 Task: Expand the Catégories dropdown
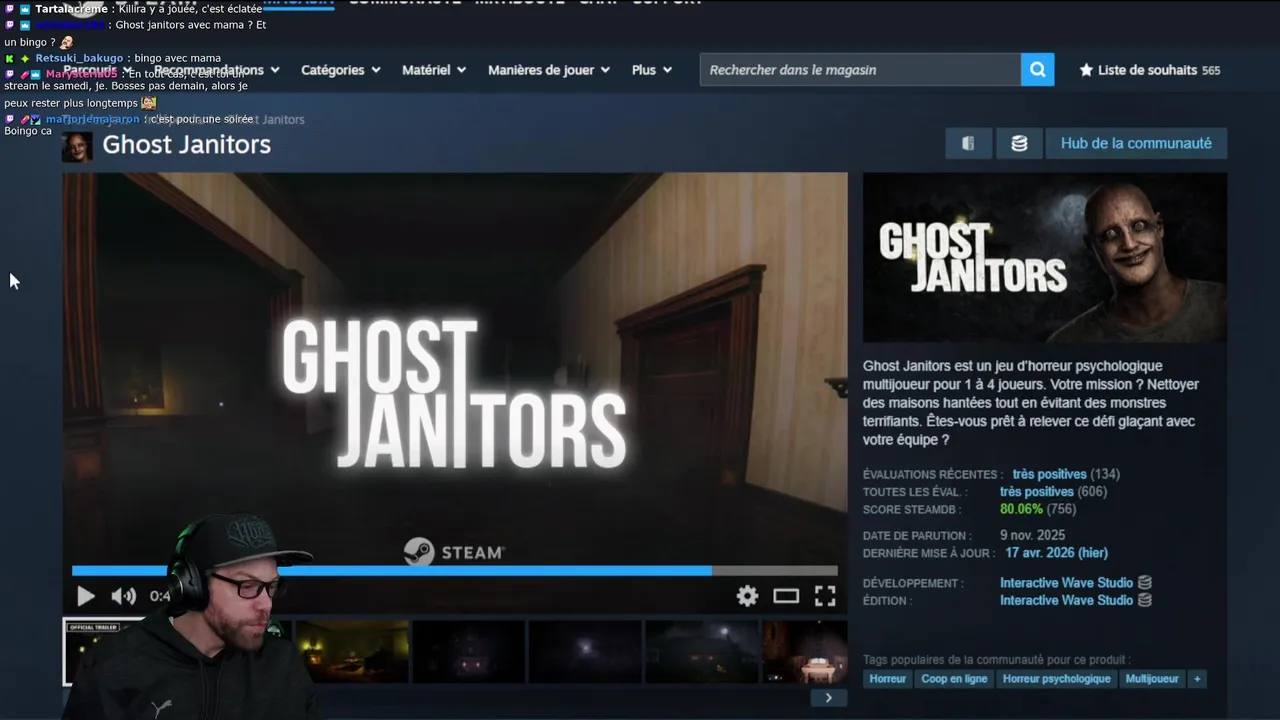pyautogui.click(x=341, y=70)
